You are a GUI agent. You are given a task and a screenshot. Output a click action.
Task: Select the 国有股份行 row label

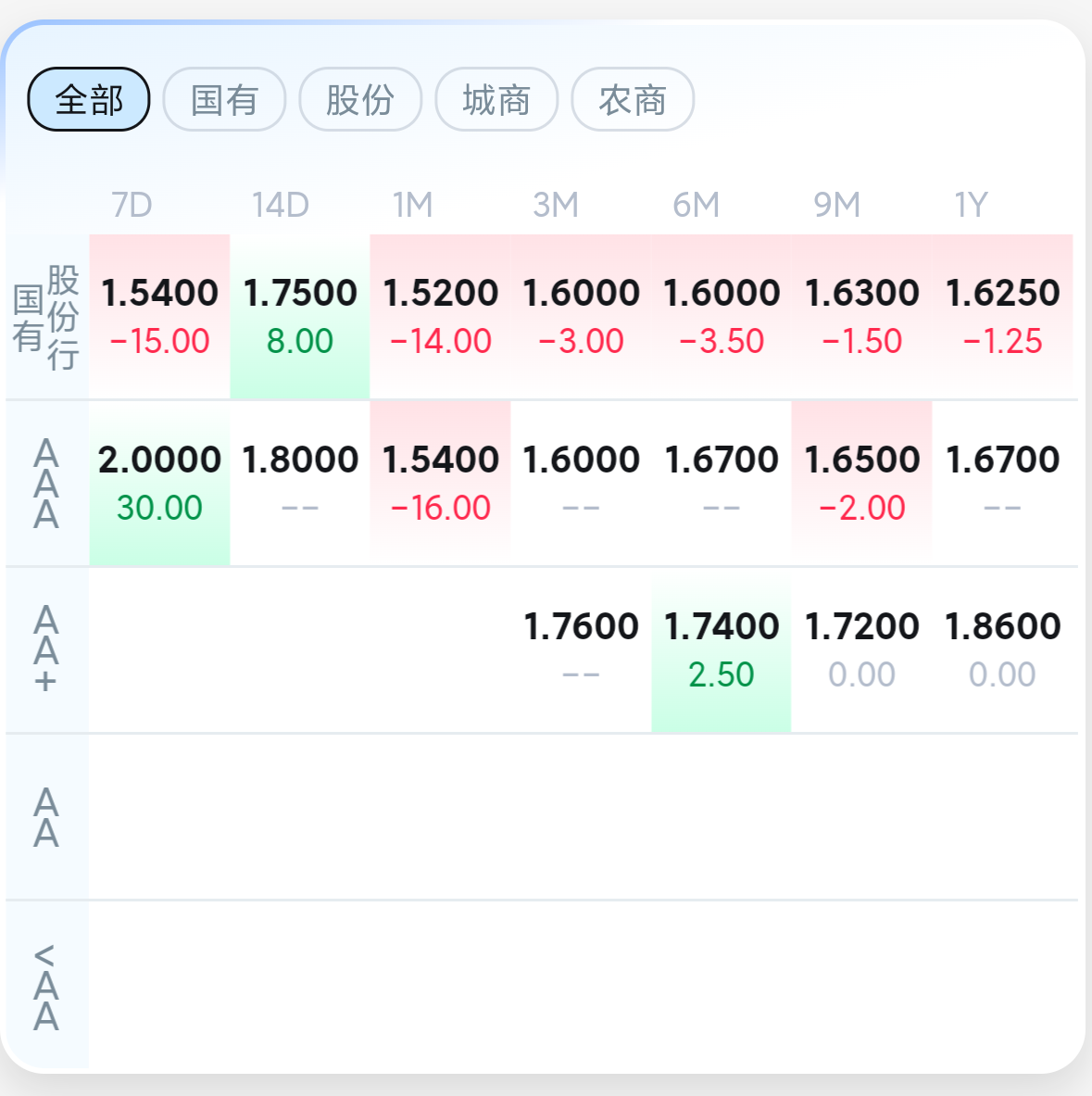47,318
